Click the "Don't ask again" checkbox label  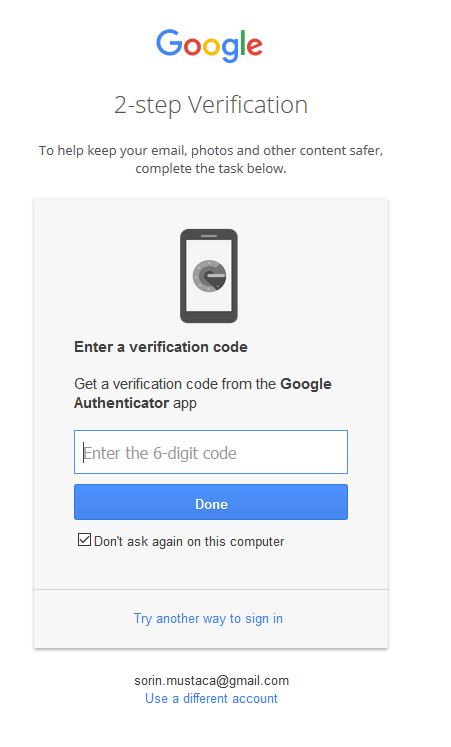(x=189, y=542)
